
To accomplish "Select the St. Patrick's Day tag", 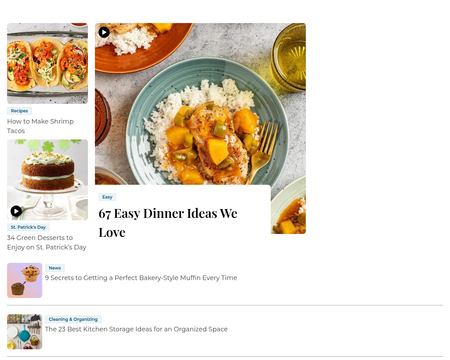I will [x=28, y=227].
